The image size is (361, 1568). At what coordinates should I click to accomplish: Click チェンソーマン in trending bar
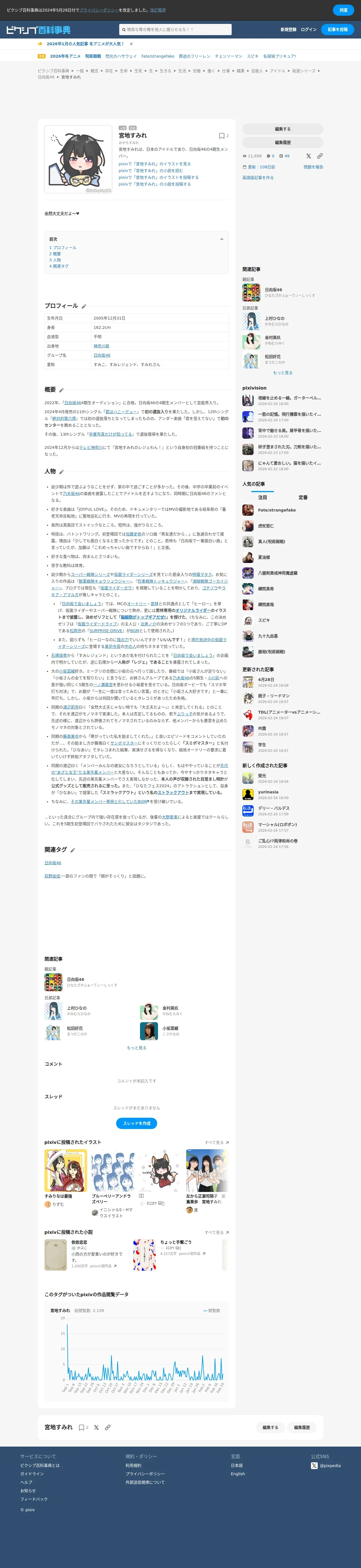(x=228, y=56)
